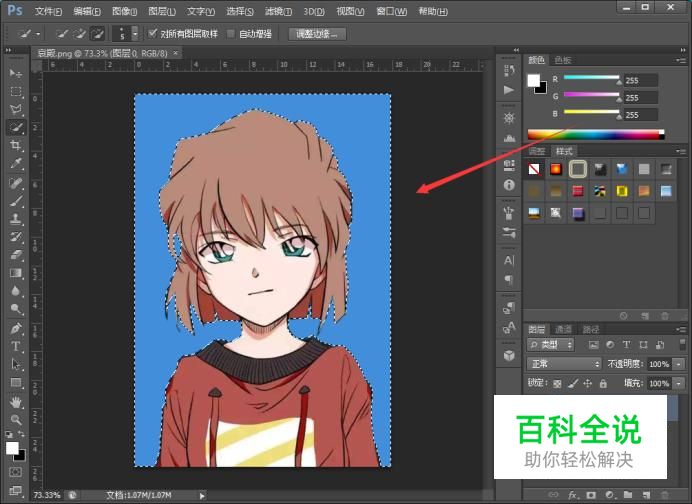Open the 文件 menu
692x504 pixels.
click(48, 11)
